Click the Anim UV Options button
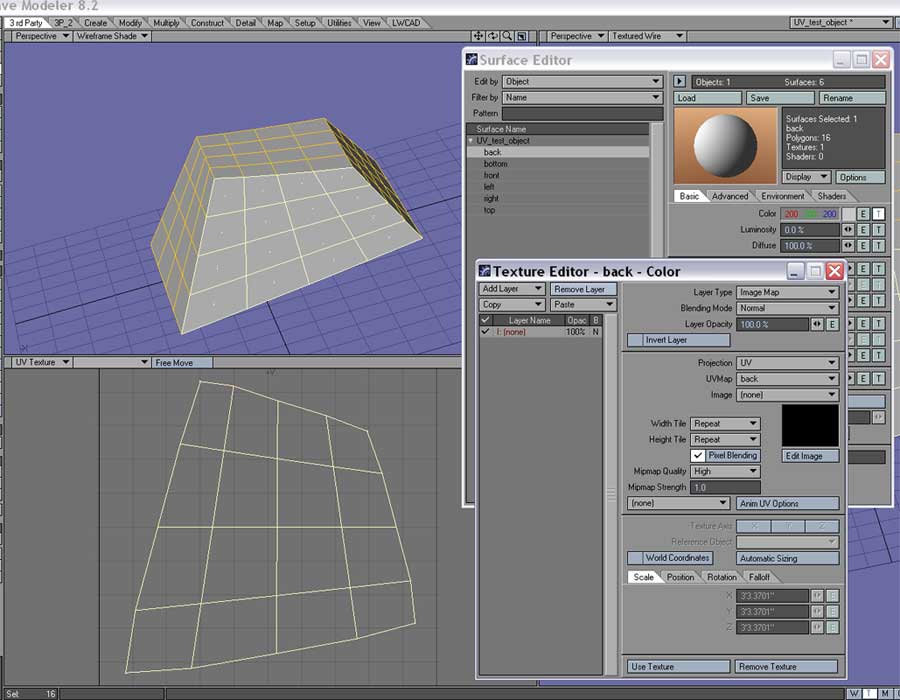This screenshot has height=700, width=900. [788, 503]
